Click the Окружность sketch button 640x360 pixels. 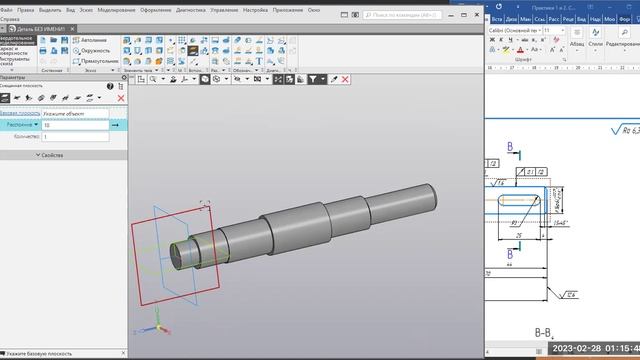(92, 51)
